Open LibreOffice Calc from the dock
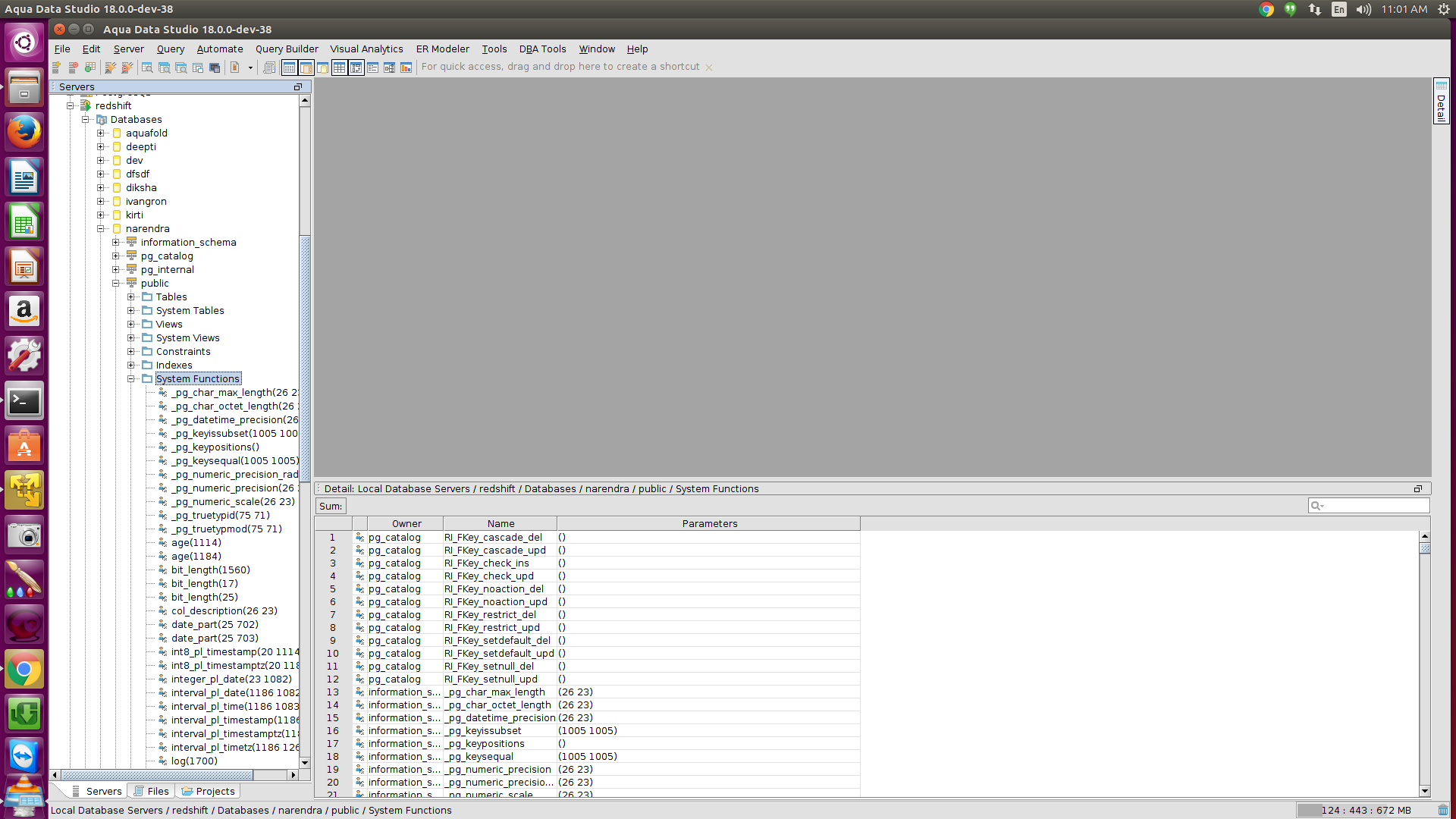1456x819 pixels. [x=24, y=222]
